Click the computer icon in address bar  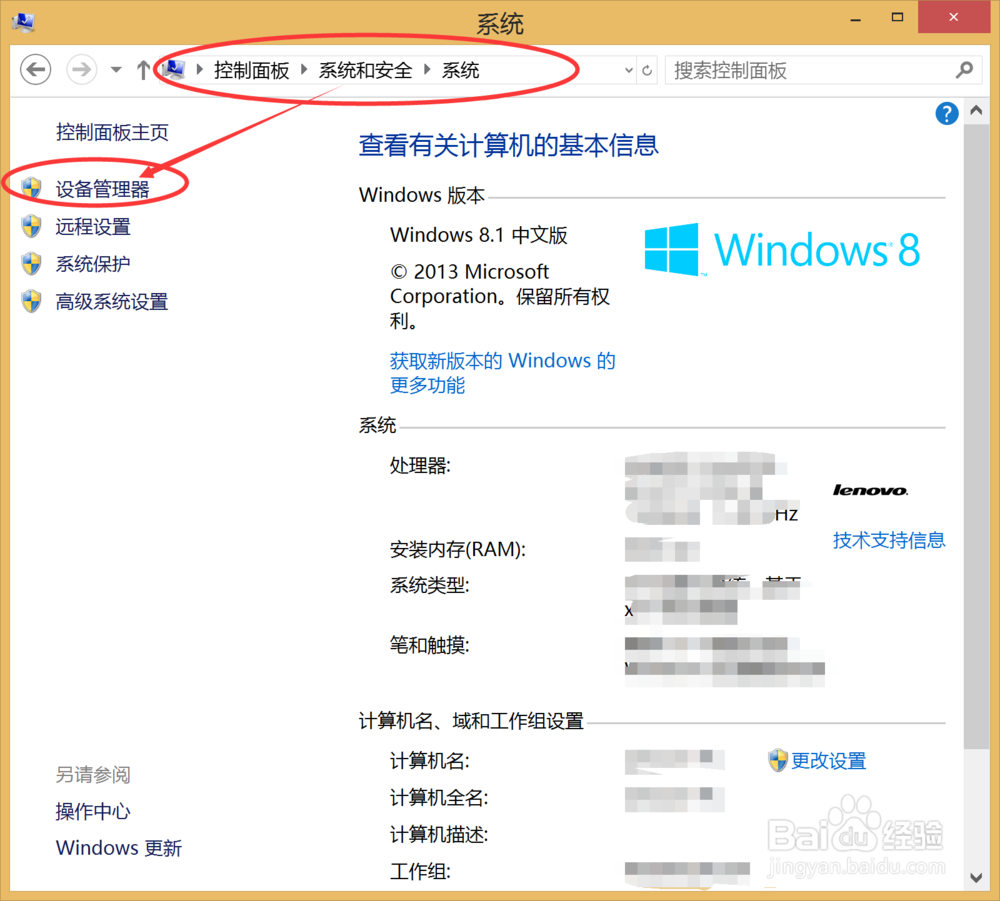(173, 70)
